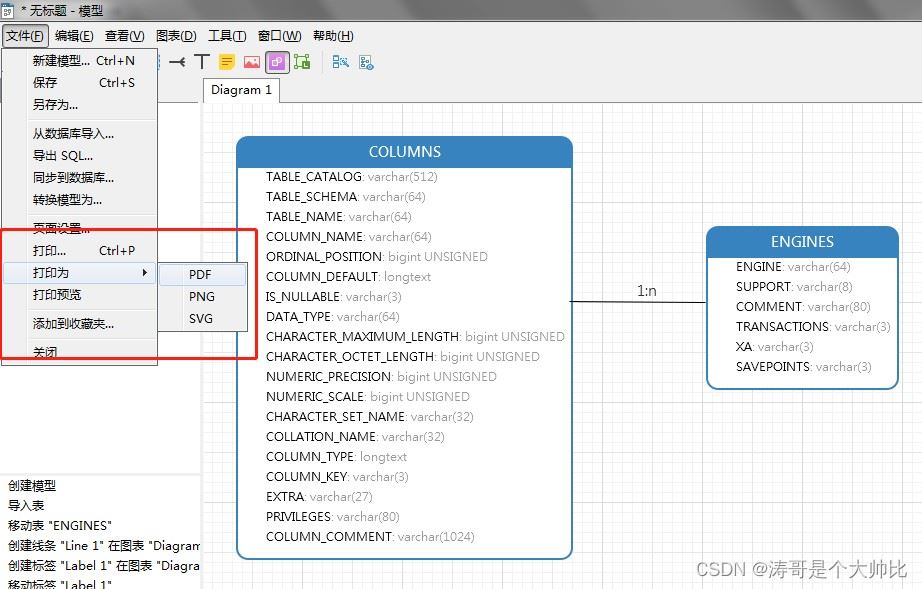
Task: Toggle the purple shape tool
Action: pyautogui.click(x=277, y=62)
